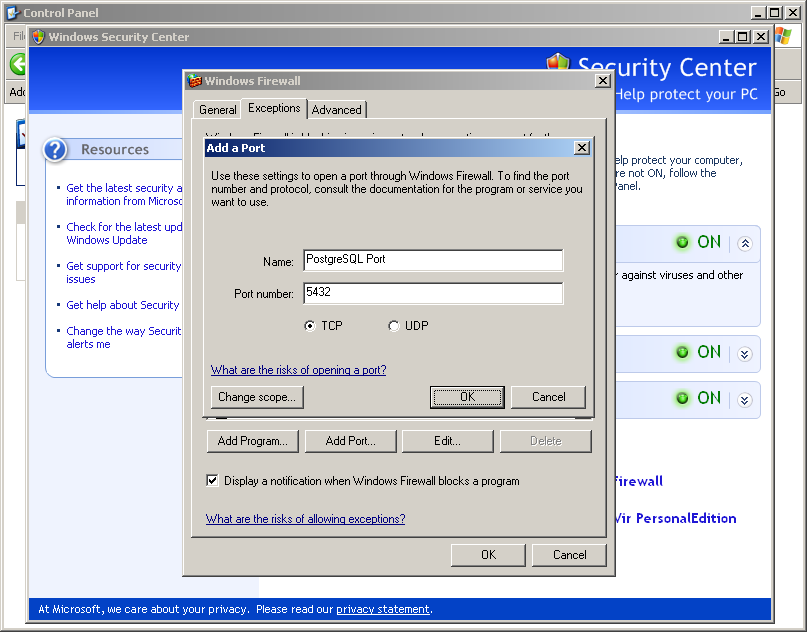Close the Windows Firewall dialog
807x632 pixels.
point(603,81)
